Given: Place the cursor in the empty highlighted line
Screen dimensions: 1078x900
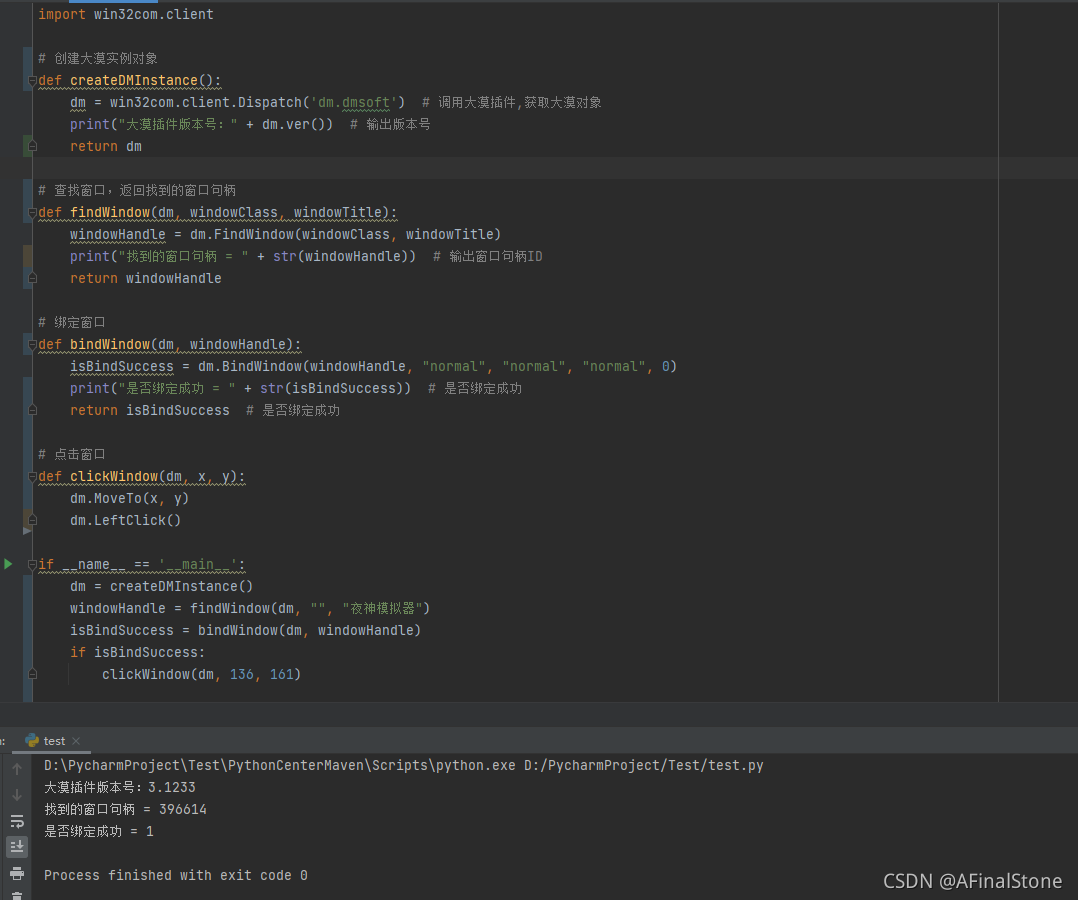Looking at the screenshot, I should (x=500, y=168).
